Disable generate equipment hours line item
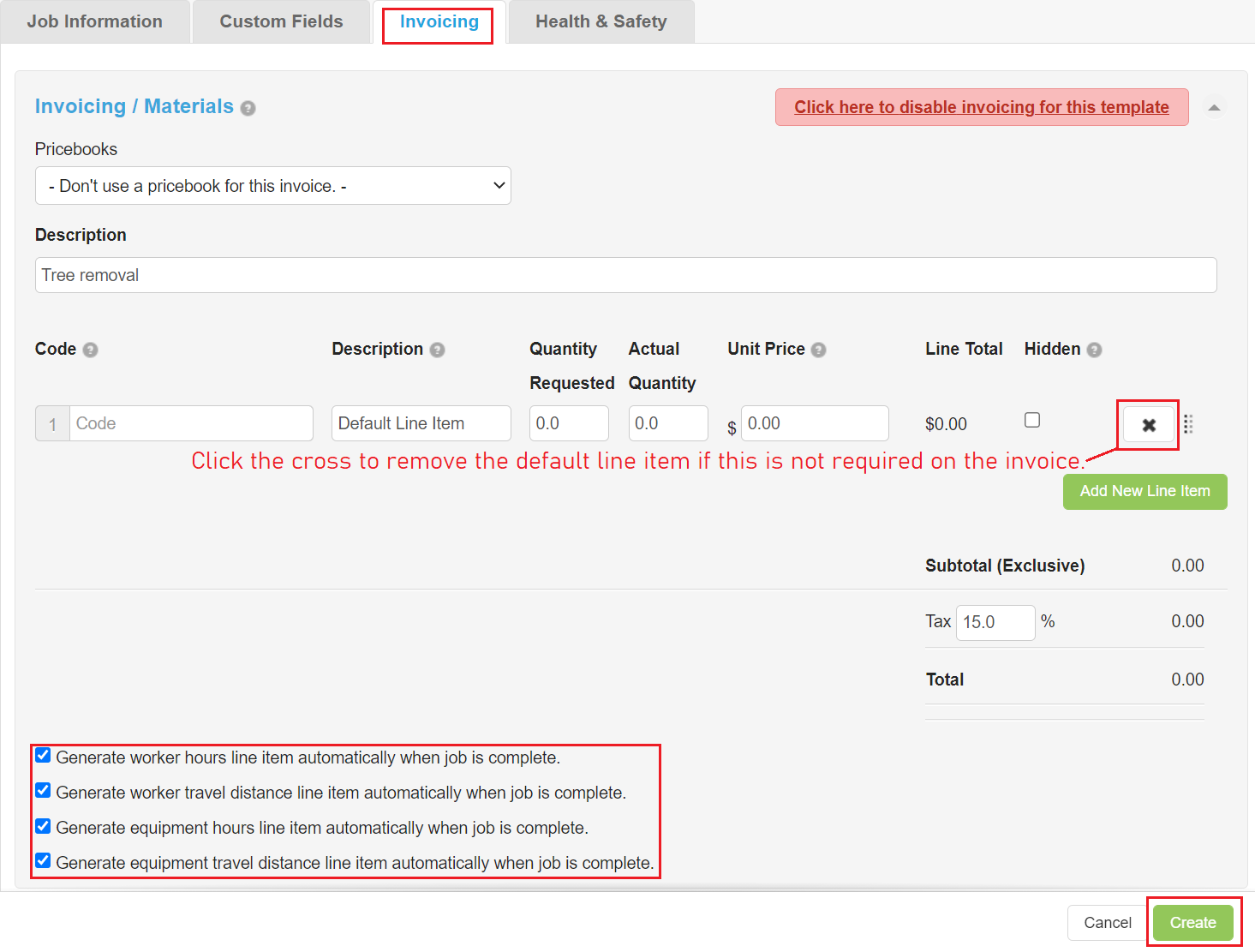The width and height of the screenshot is (1255, 952). (43, 826)
